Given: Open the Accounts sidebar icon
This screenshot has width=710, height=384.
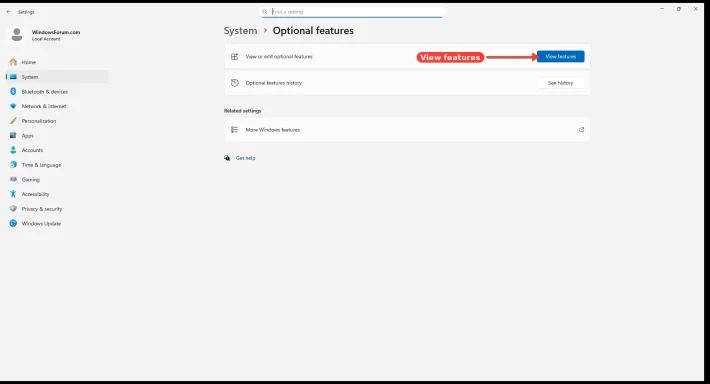Looking at the screenshot, I should tap(13, 150).
